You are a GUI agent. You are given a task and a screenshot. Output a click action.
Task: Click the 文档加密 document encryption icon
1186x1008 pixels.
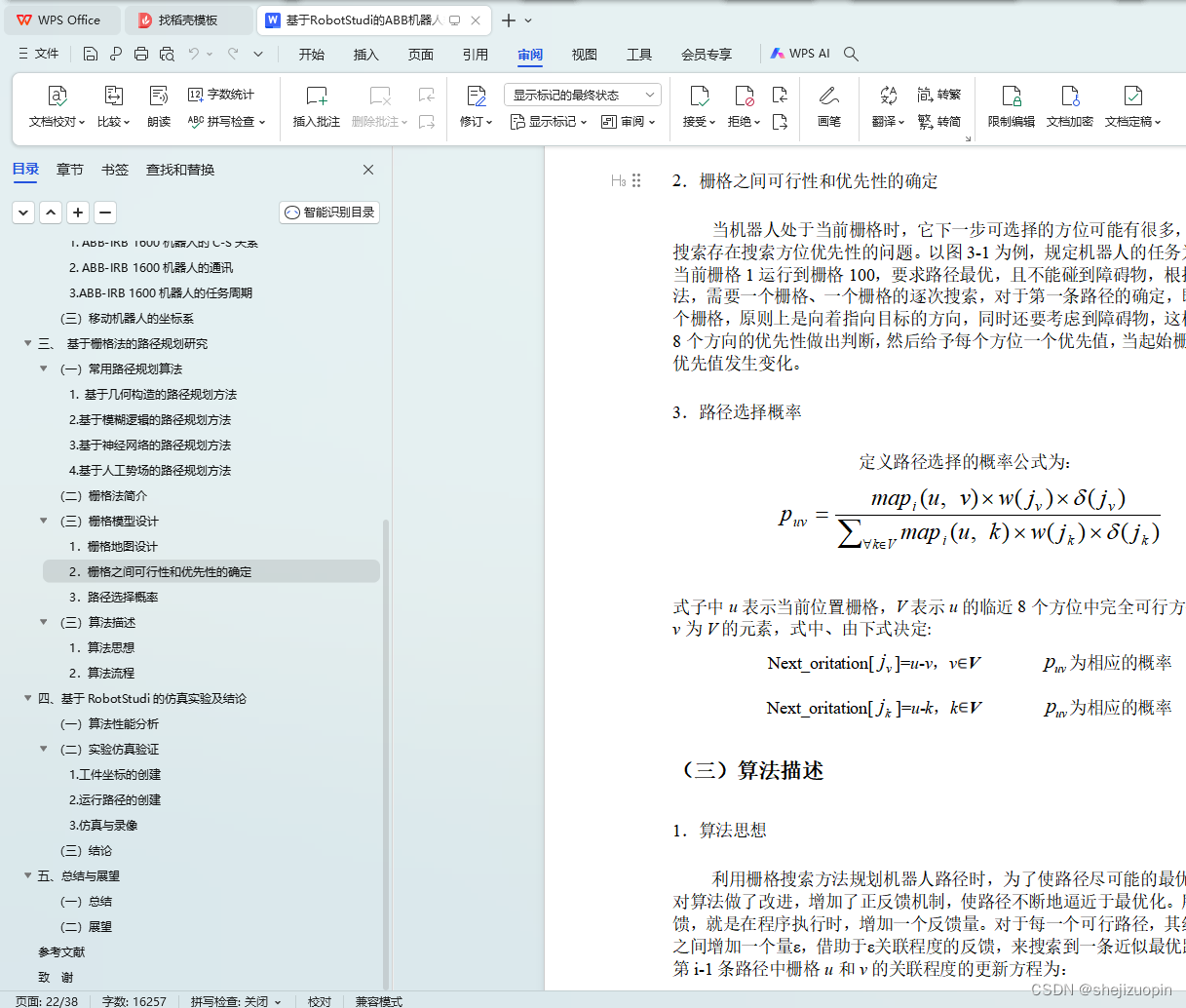point(1070,96)
